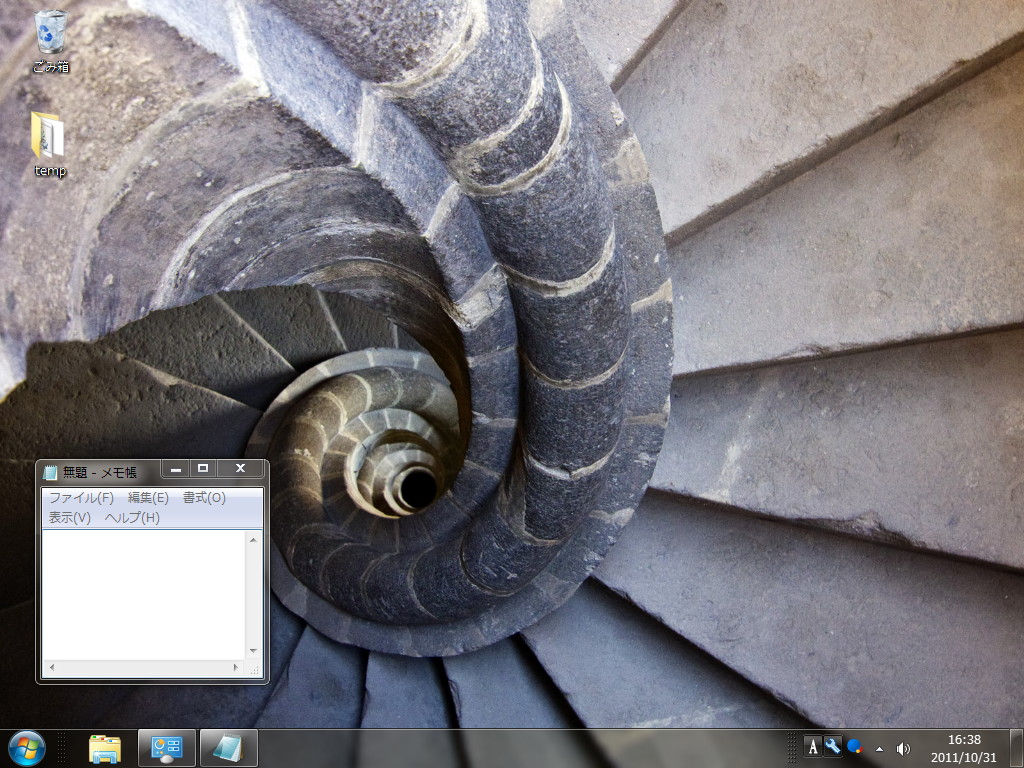Viewport: 1024px width, 768px height.
Task: Switch to Control Panel taskbar button
Action: pos(167,748)
